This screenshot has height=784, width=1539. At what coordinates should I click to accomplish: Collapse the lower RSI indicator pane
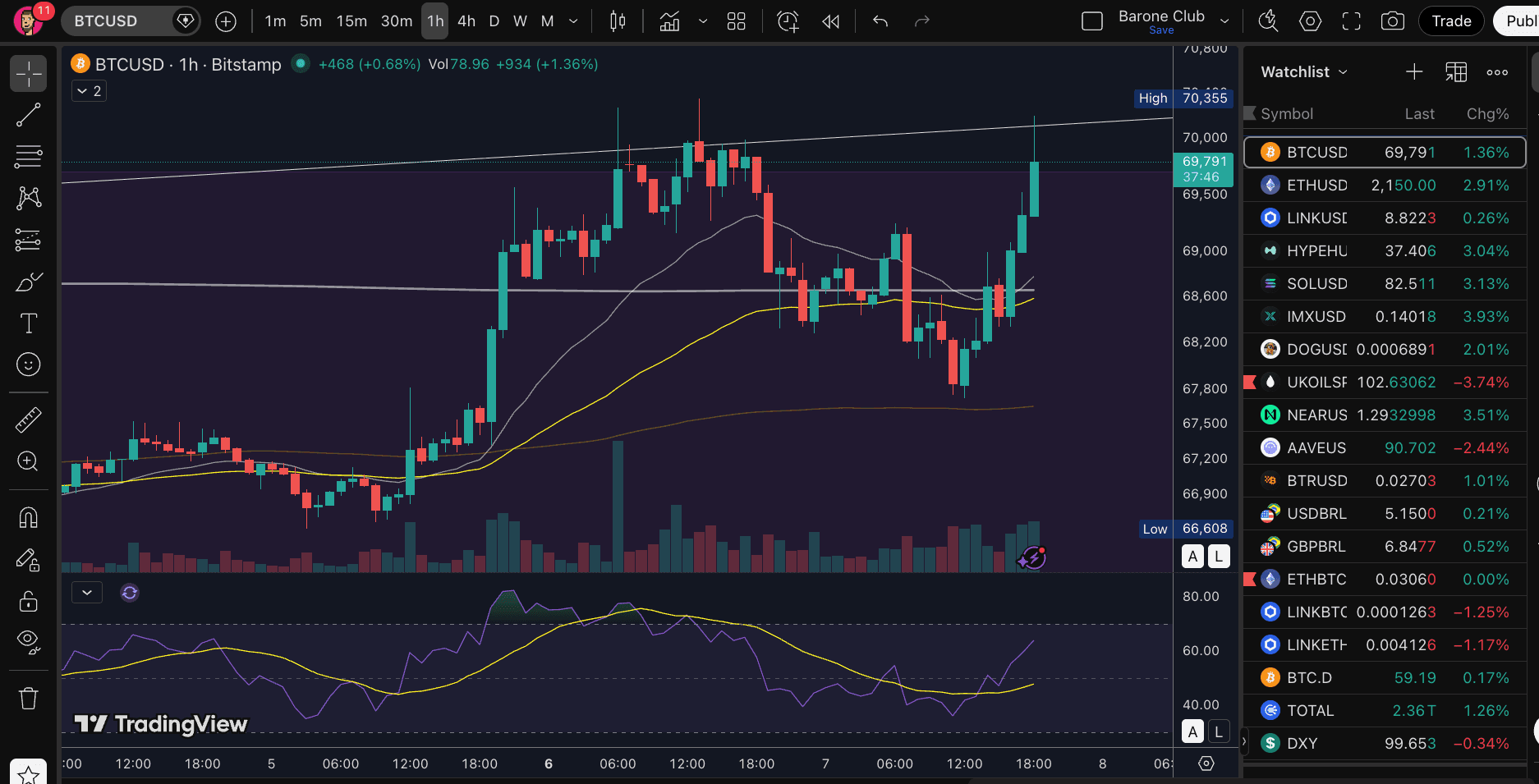pyautogui.click(x=86, y=592)
